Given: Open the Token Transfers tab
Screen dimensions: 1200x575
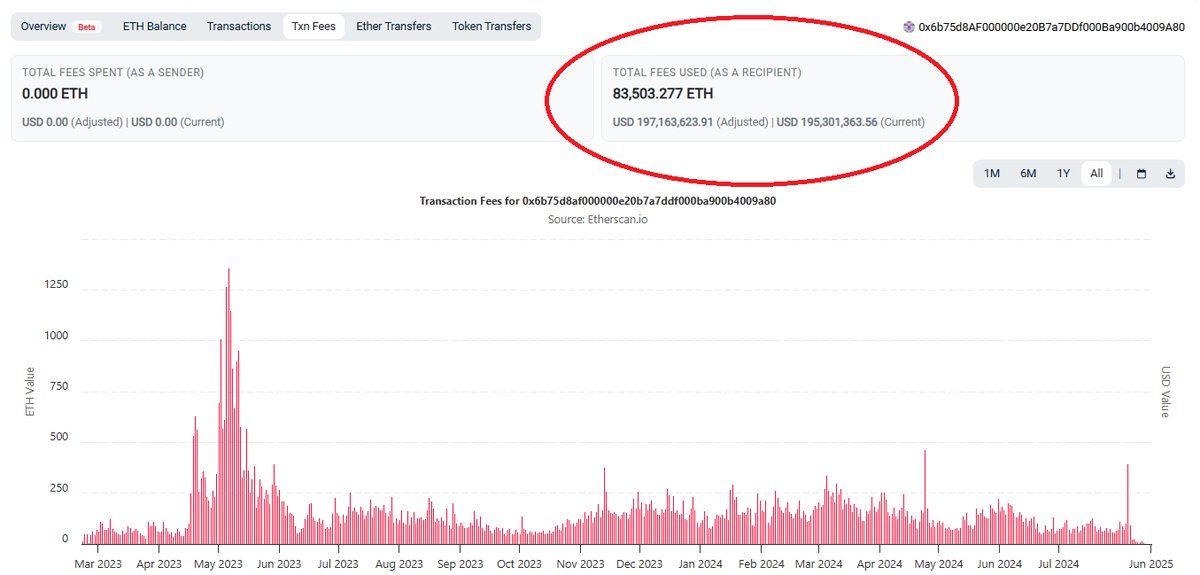Looking at the screenshot, I should tap(491, 26).
